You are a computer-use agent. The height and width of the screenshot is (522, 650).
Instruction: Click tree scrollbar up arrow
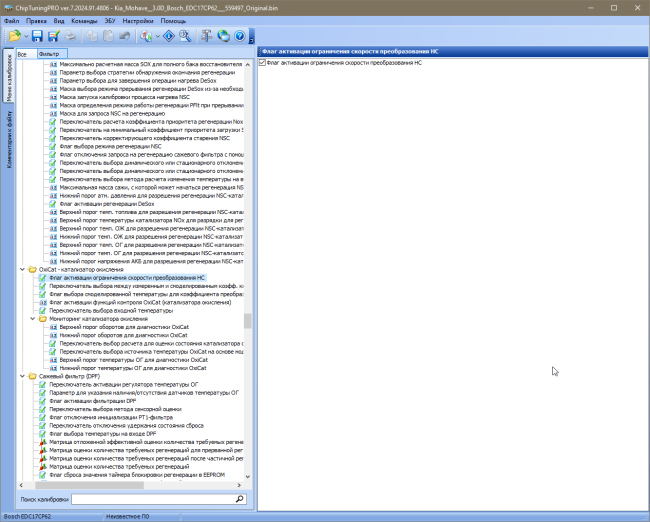(x=248, y=65)
